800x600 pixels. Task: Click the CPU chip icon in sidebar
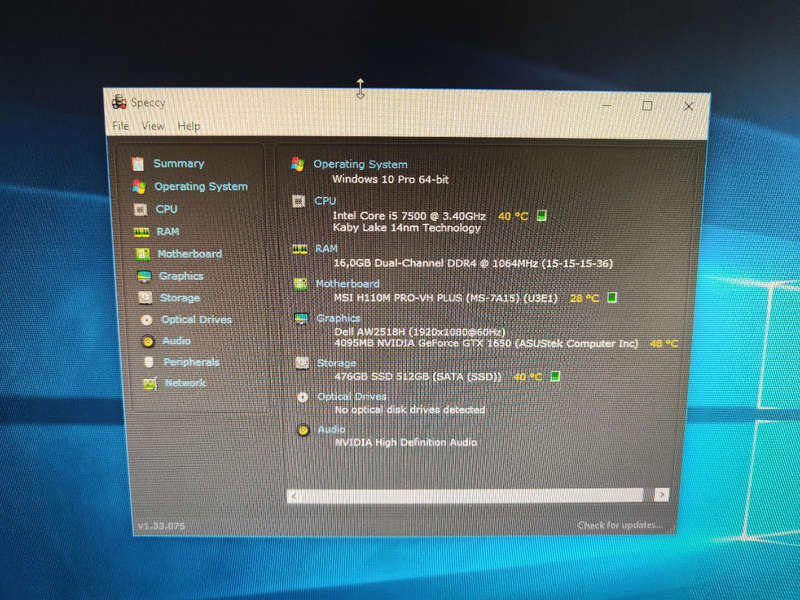140,209
